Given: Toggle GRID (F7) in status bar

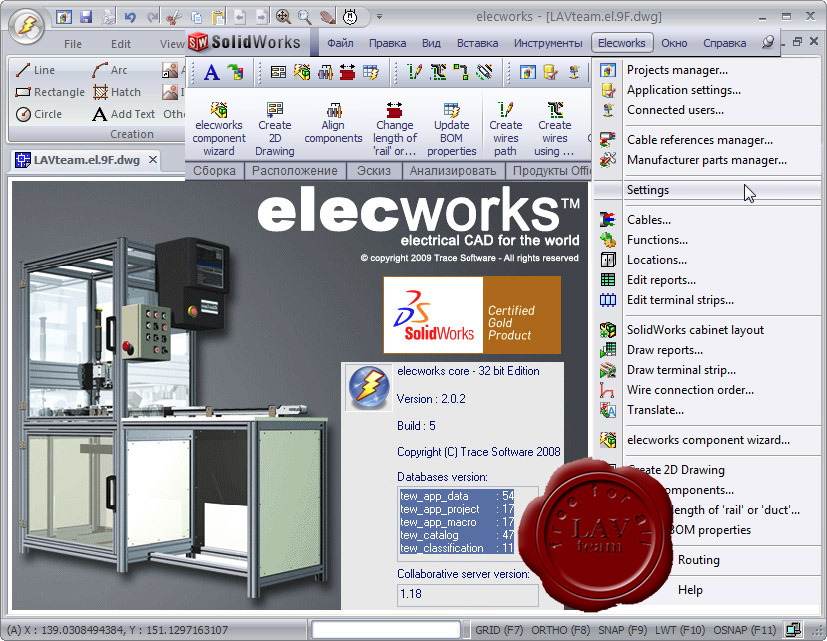Looking at the screenshot, I should tap(499, 630).
